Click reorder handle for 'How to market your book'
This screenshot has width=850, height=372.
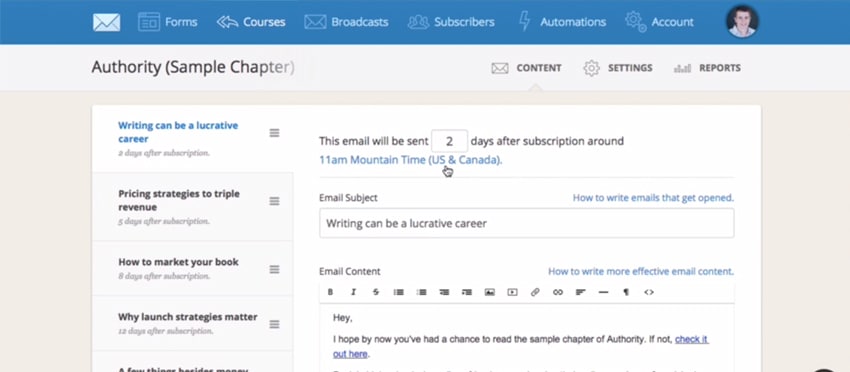274,270
